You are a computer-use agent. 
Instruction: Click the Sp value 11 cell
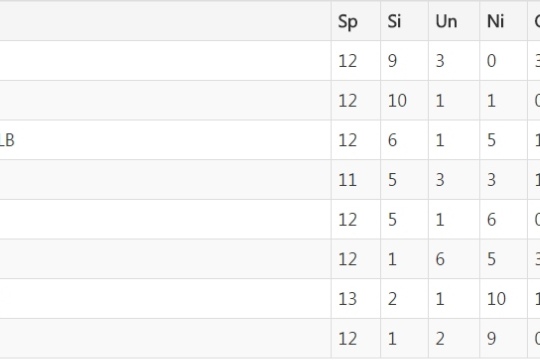pyautogui.click(x=356, y=180)
